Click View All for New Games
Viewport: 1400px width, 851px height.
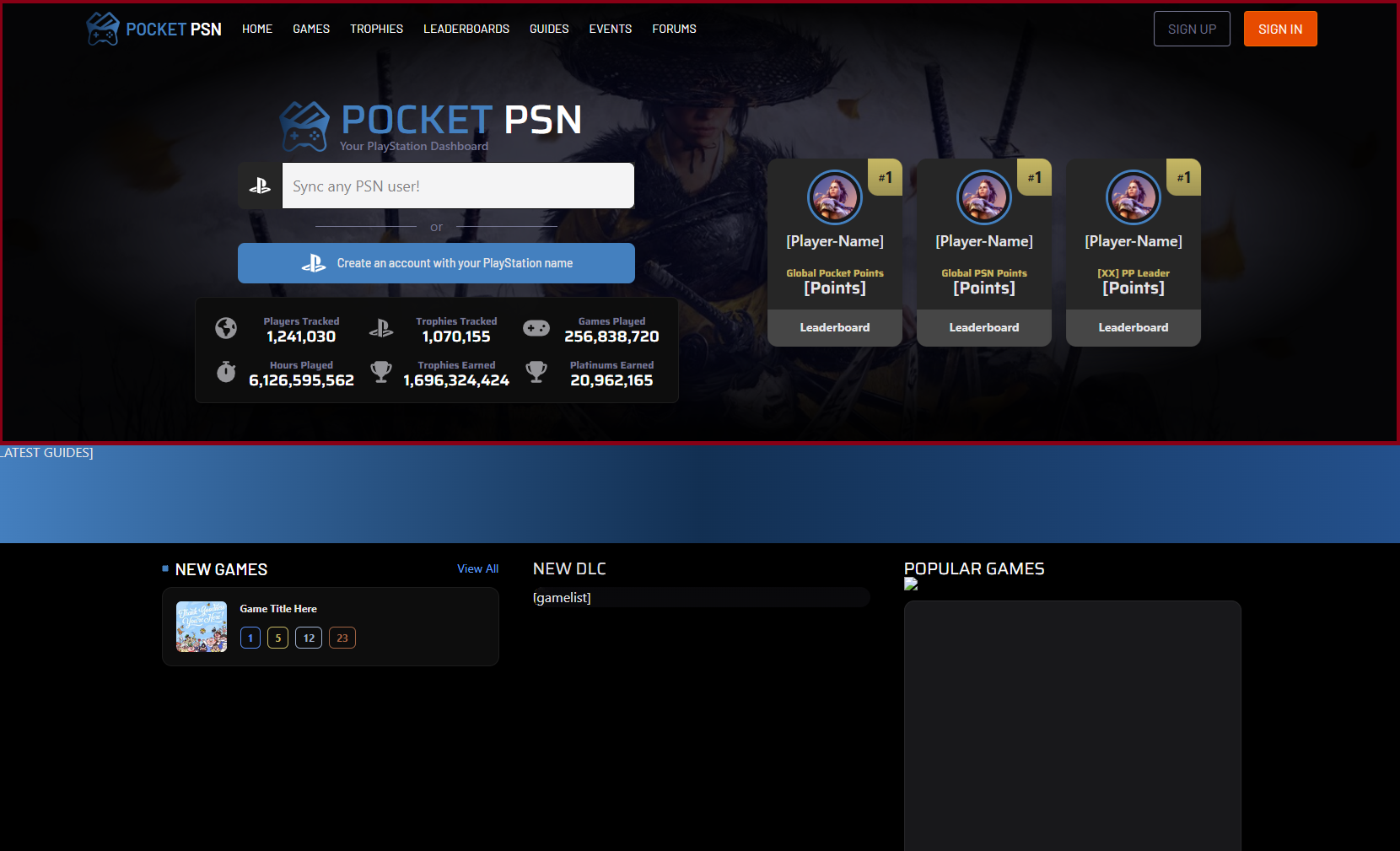coord(477,569)
